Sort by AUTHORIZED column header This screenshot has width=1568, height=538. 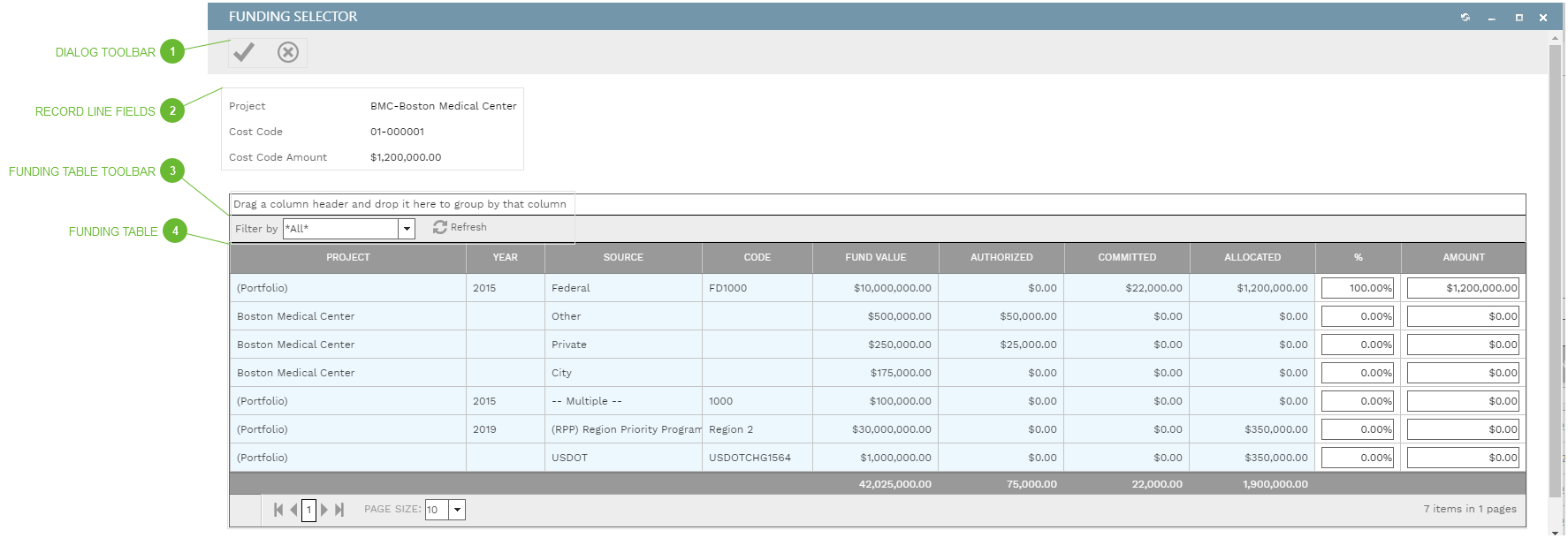tap(1001, 258)
